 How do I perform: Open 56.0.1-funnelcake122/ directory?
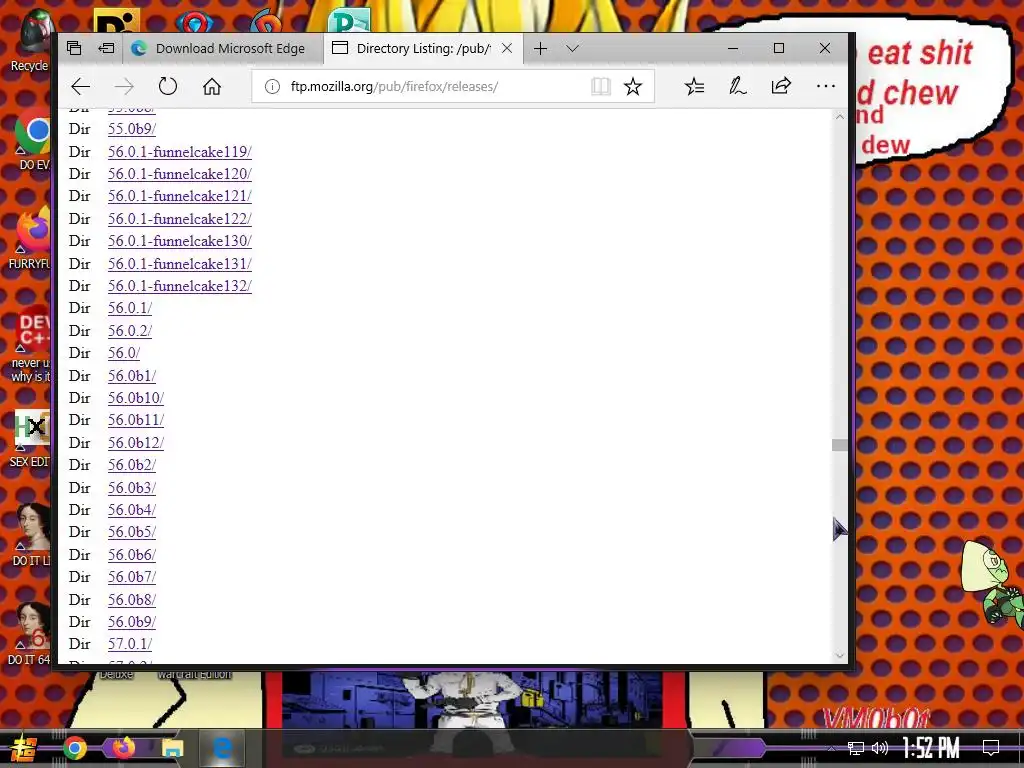[180, 219]
